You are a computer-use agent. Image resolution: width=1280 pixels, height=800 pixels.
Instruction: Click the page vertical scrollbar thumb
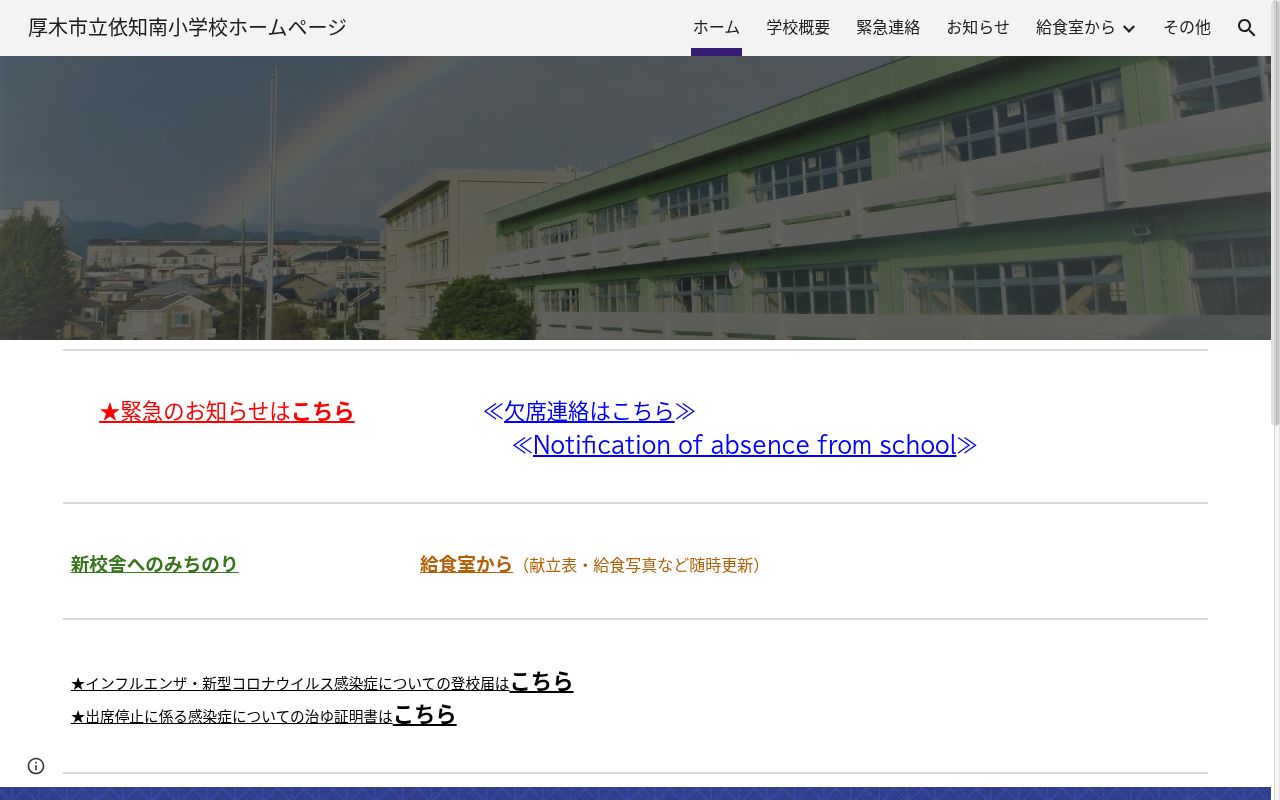point(1275,213)
